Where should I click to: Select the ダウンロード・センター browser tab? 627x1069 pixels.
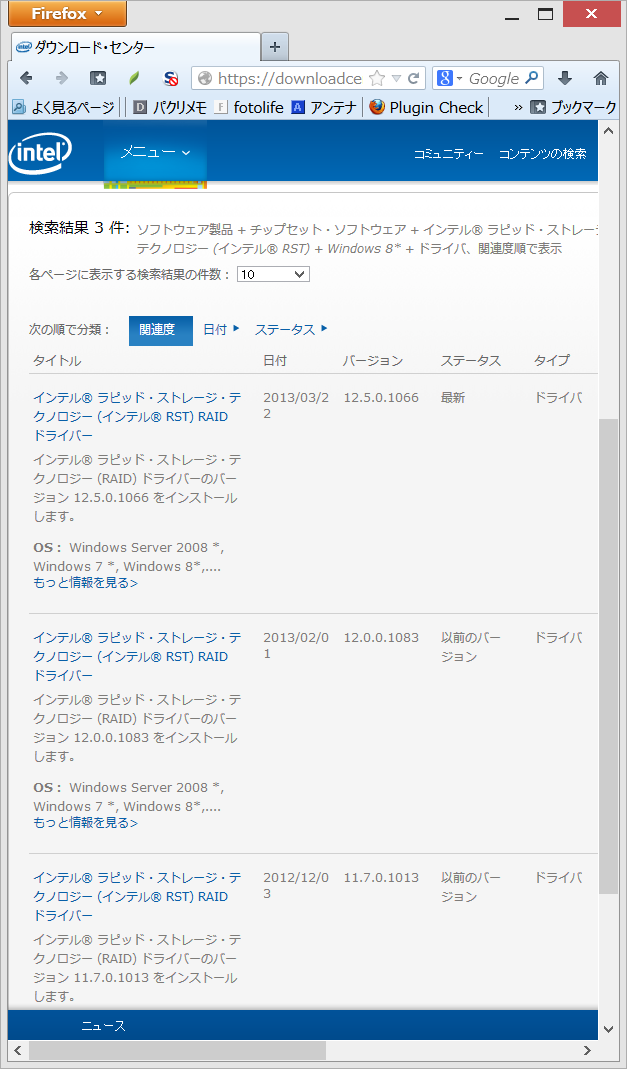click(135, 47)
